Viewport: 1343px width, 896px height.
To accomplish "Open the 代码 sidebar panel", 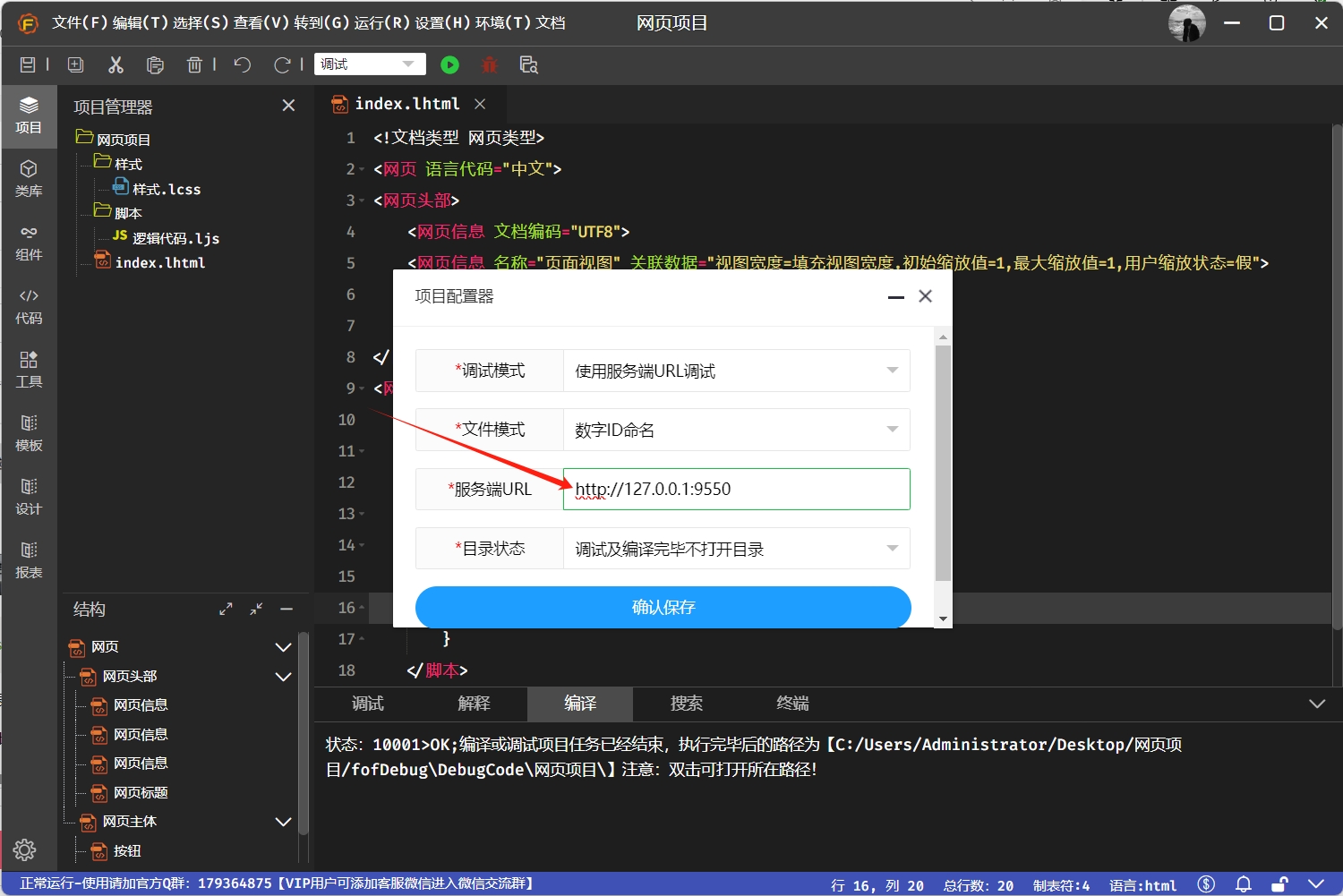I will pyautogui.click(x=29, y=307).
